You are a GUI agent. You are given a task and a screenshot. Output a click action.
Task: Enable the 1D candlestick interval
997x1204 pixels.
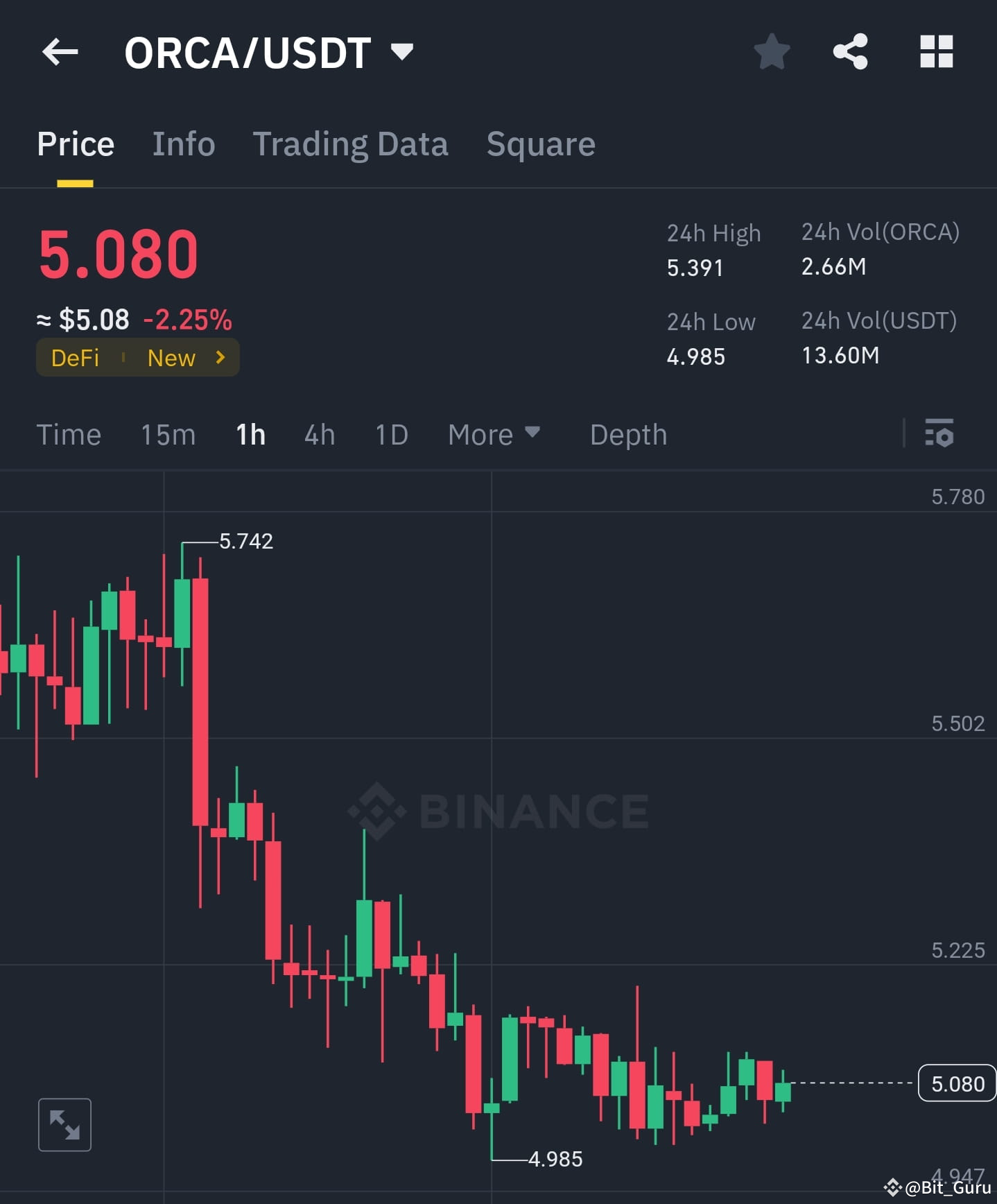pos(390,435)
